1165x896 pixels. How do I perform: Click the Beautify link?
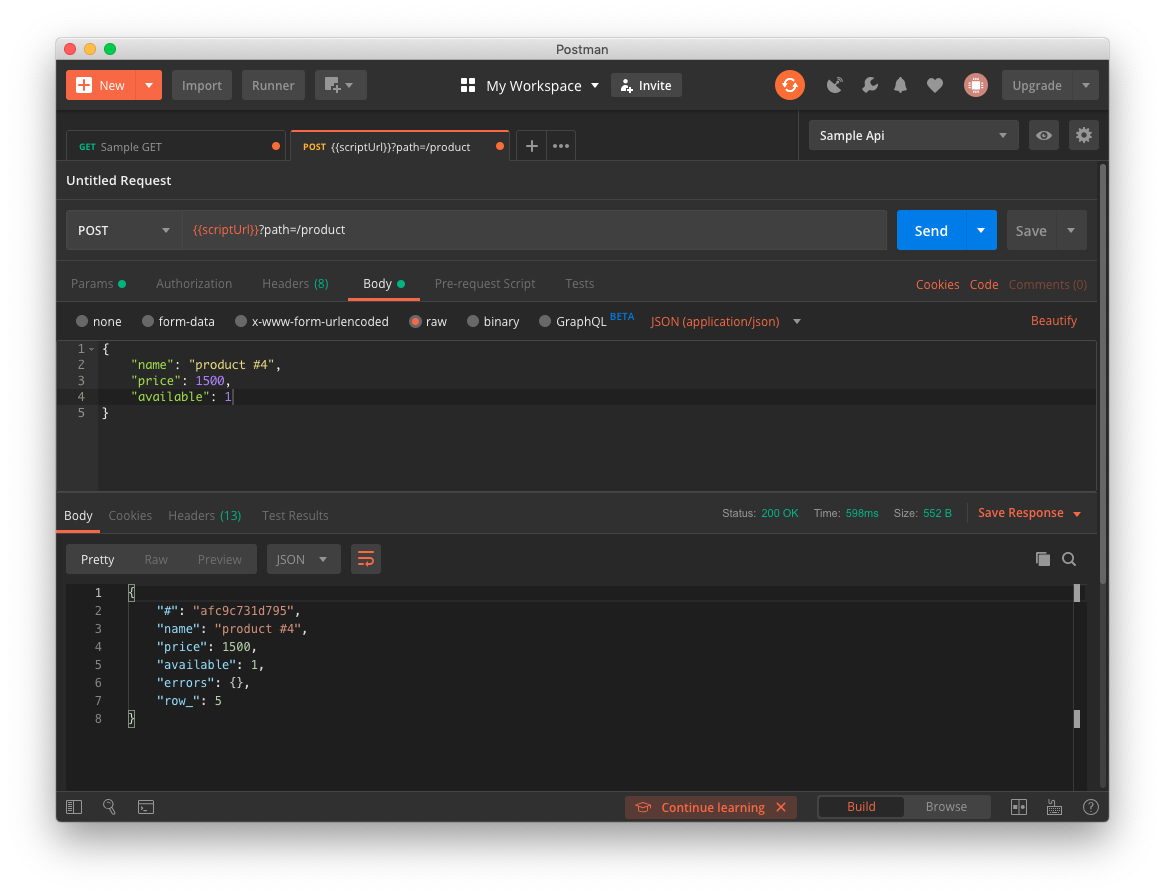coord(1054,321)
